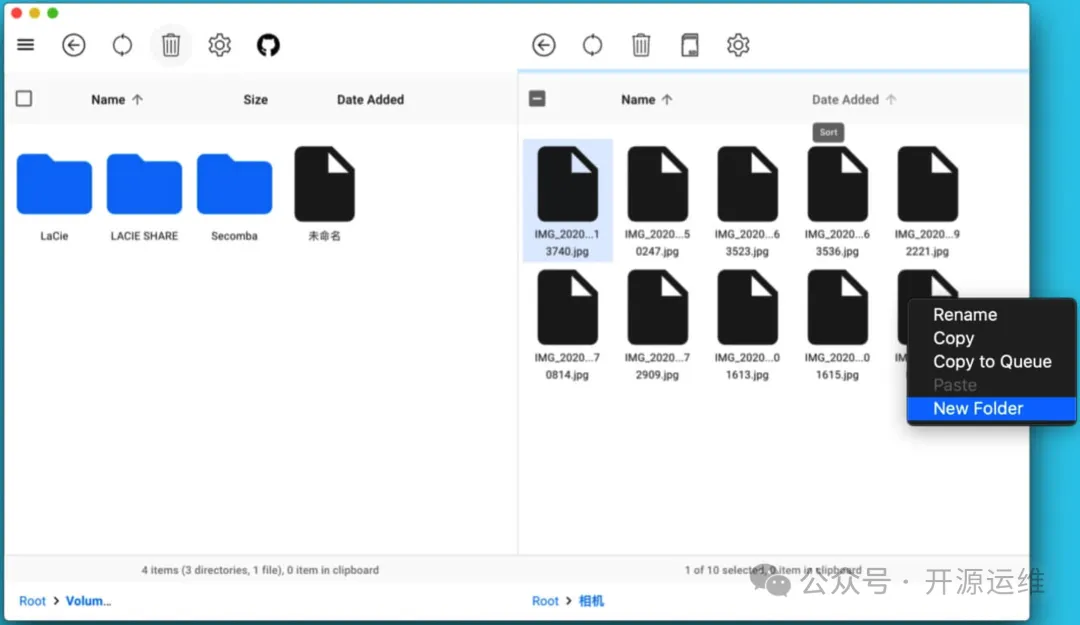Click the left pane trash delete icon

point(171,45)
